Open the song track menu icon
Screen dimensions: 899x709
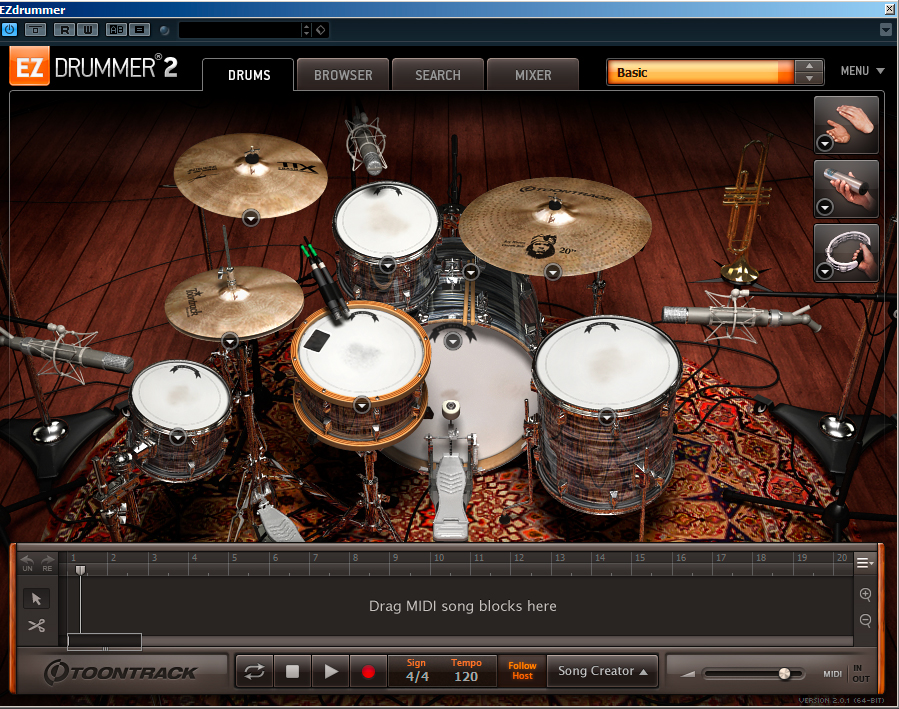click(864, 563)
